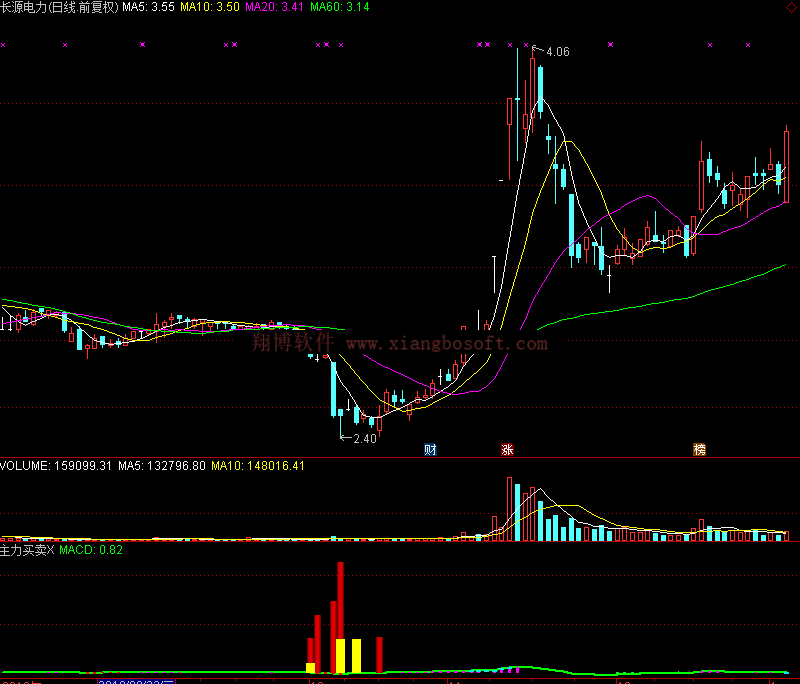Select the 长源电力 stock title label
Image resolution: width=800 pixels, height=684 pixels.
coord(59,7)
